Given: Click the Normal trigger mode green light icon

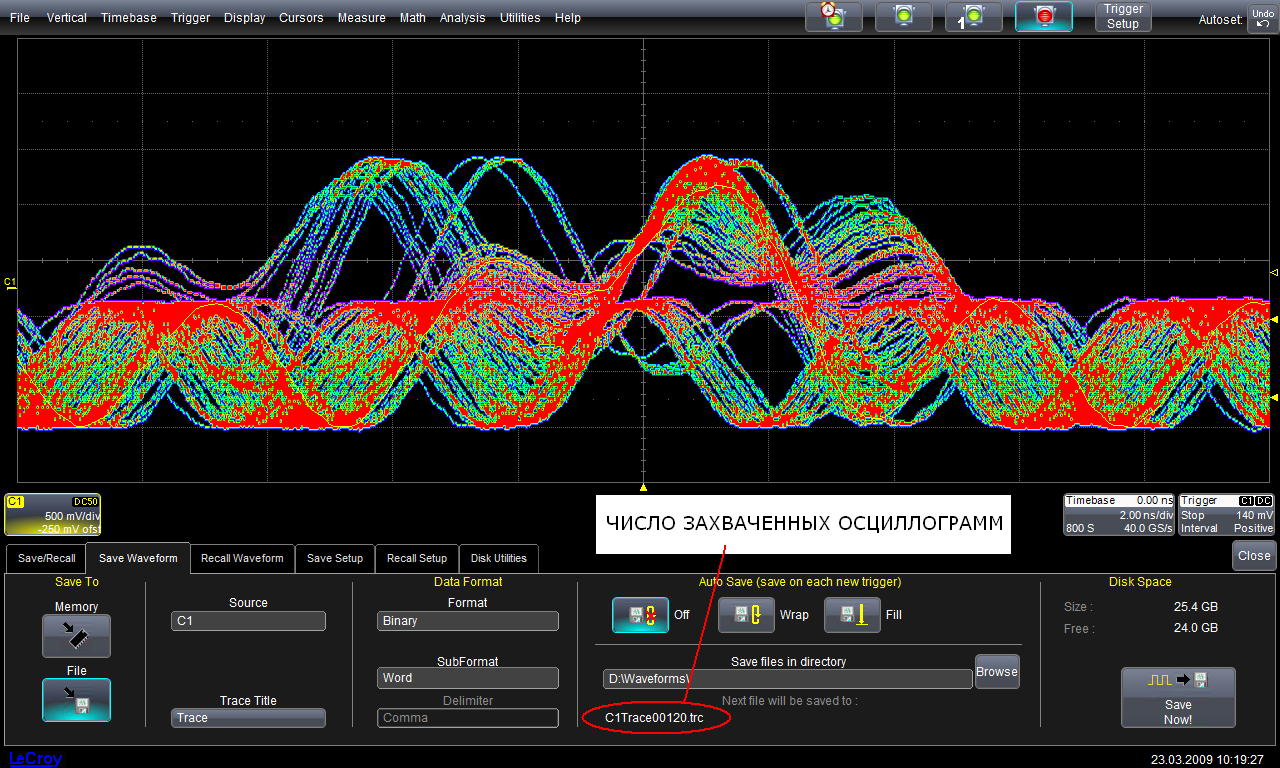Looking at the screenshot, I should (903, 16).
